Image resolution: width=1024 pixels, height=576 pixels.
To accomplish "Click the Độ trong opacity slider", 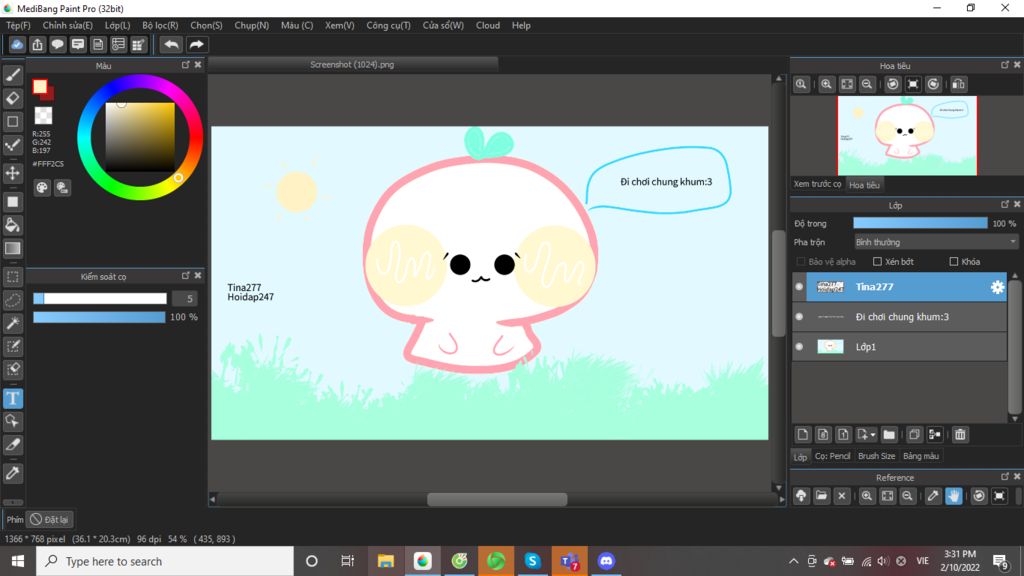I will point(920,223).
